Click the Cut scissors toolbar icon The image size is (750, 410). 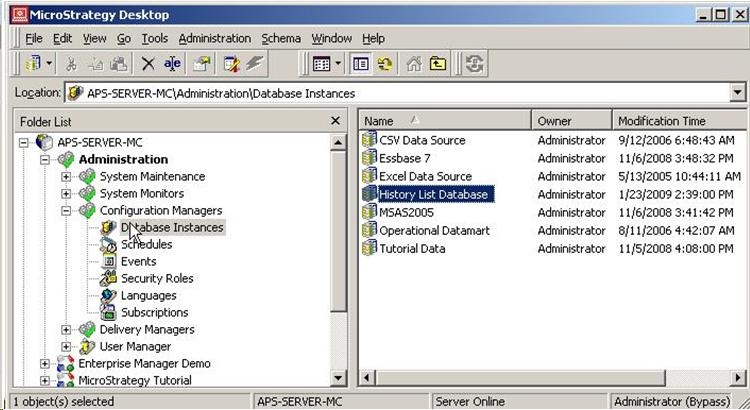tap(72, 63)
